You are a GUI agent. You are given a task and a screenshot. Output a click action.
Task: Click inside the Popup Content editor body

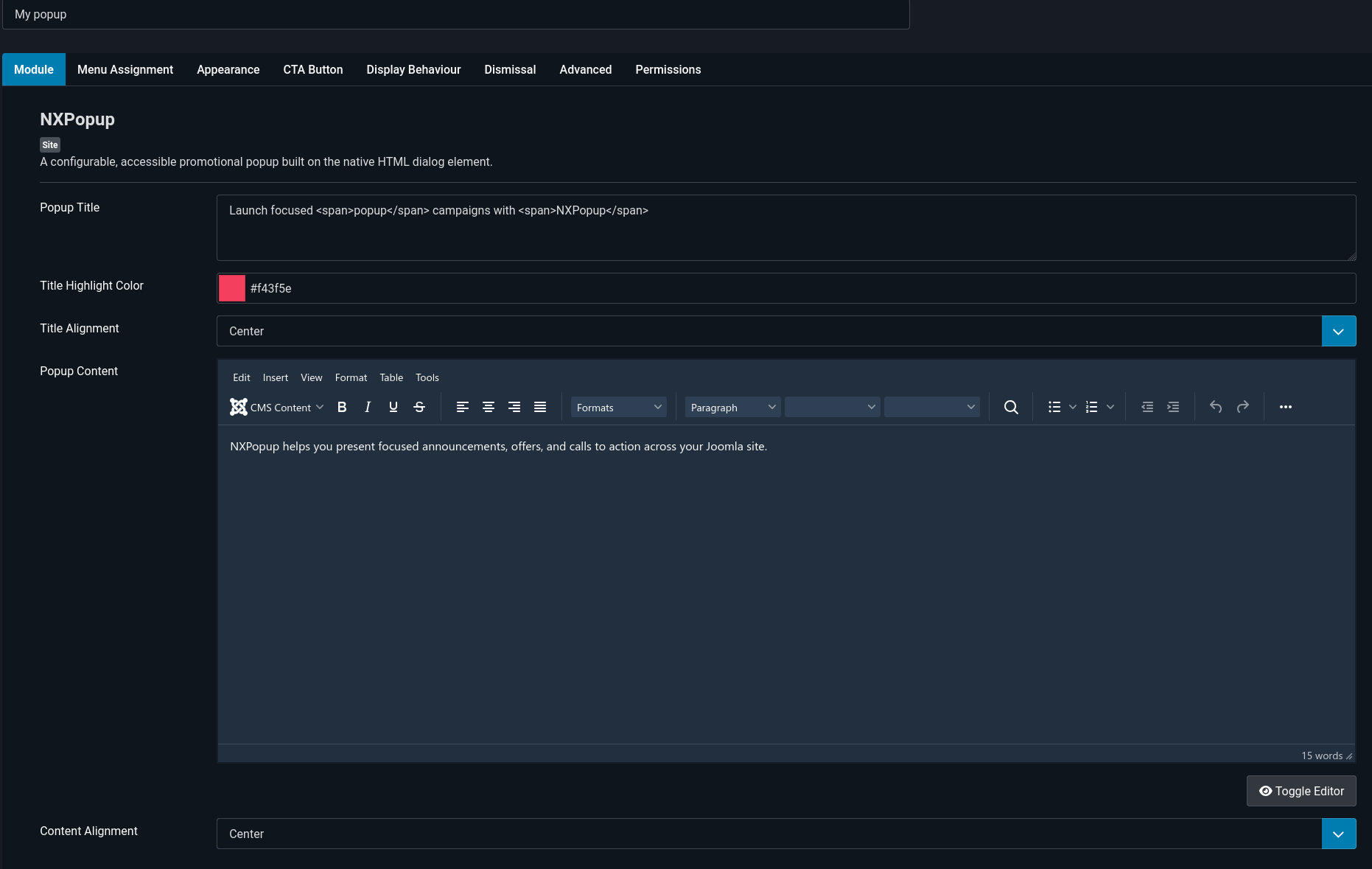pyautogui.click(x=786, y=584)
